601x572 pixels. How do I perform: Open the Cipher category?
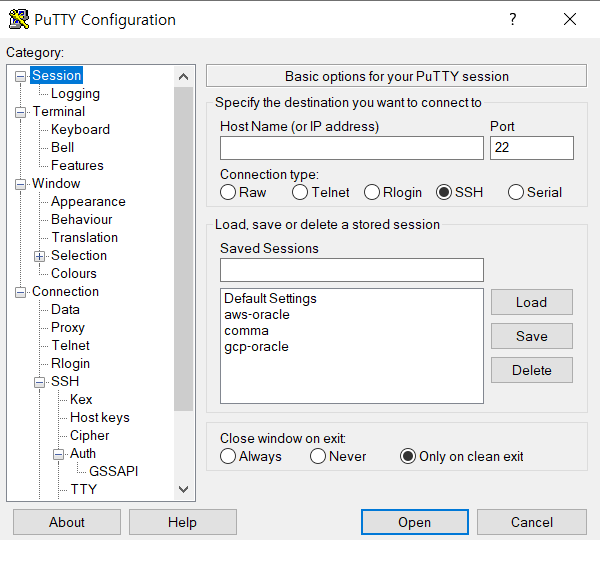click(89, 436)
